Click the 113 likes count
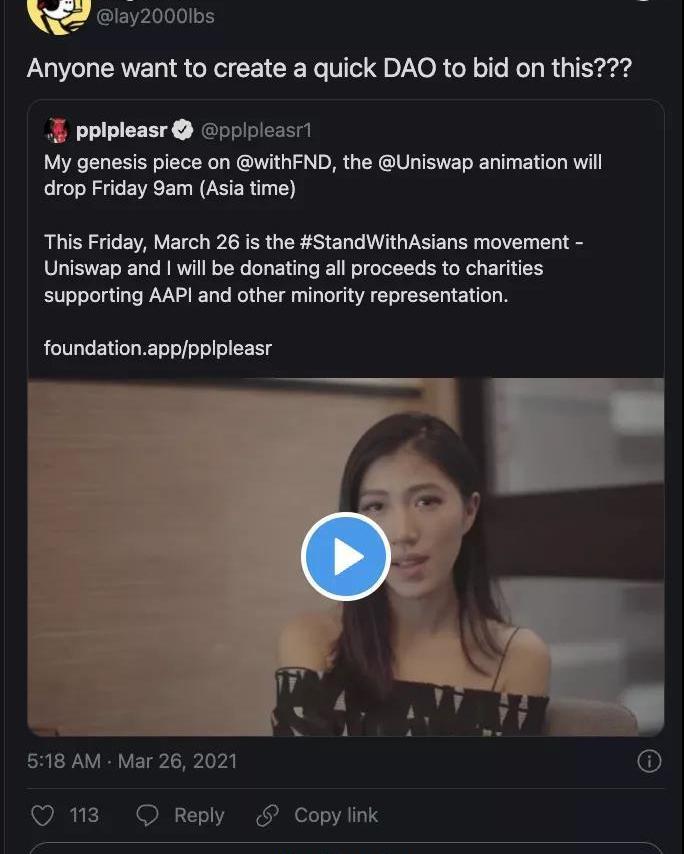Image resolution: width=684 pixels, height=854 pixels. [x=84, y=816]
